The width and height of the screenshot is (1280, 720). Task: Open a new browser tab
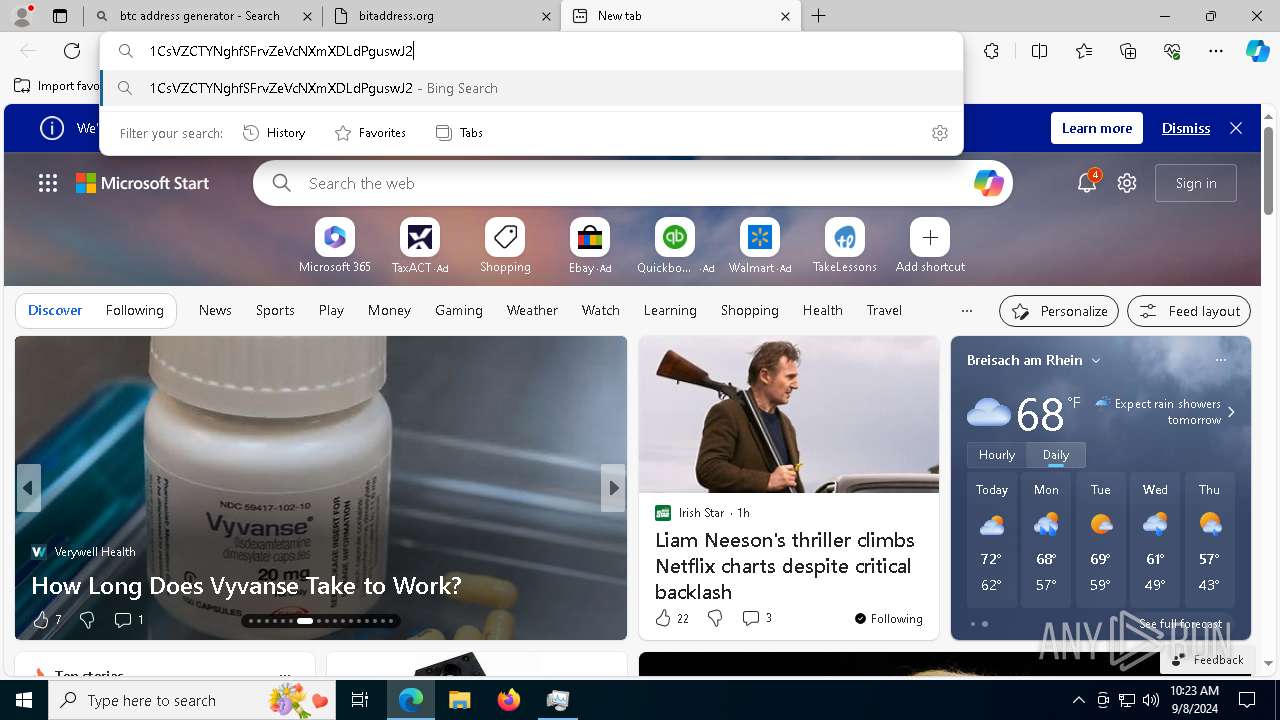[818, 16]
